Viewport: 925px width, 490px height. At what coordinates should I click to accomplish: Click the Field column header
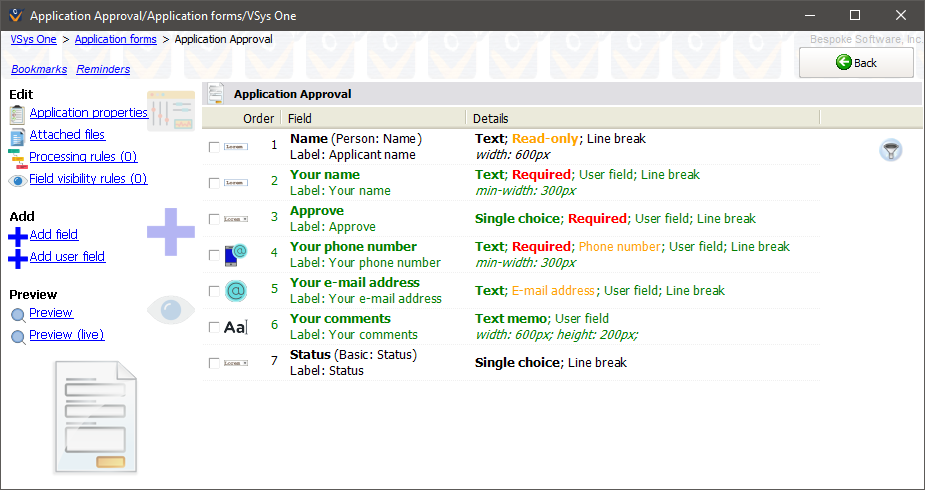300,118
